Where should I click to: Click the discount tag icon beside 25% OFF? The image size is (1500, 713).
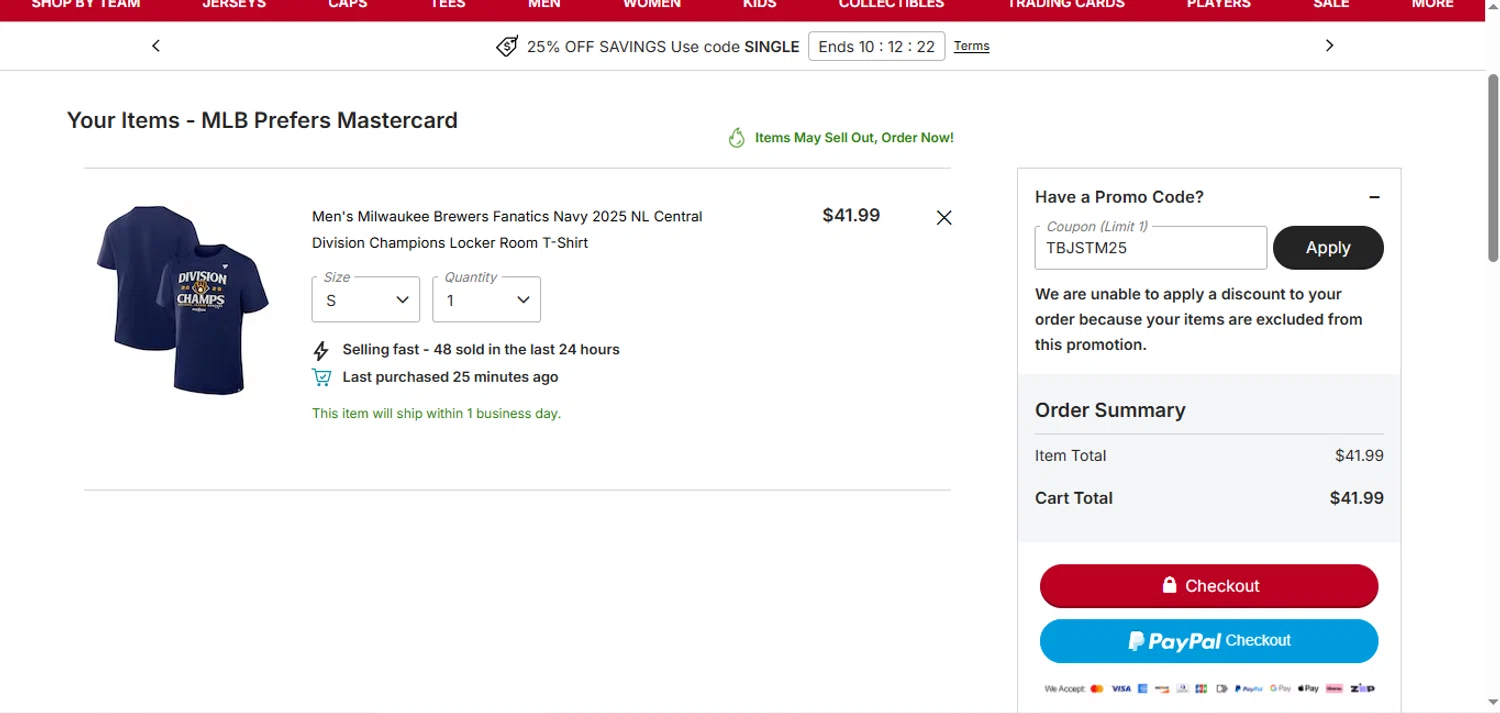coord(507,46)
